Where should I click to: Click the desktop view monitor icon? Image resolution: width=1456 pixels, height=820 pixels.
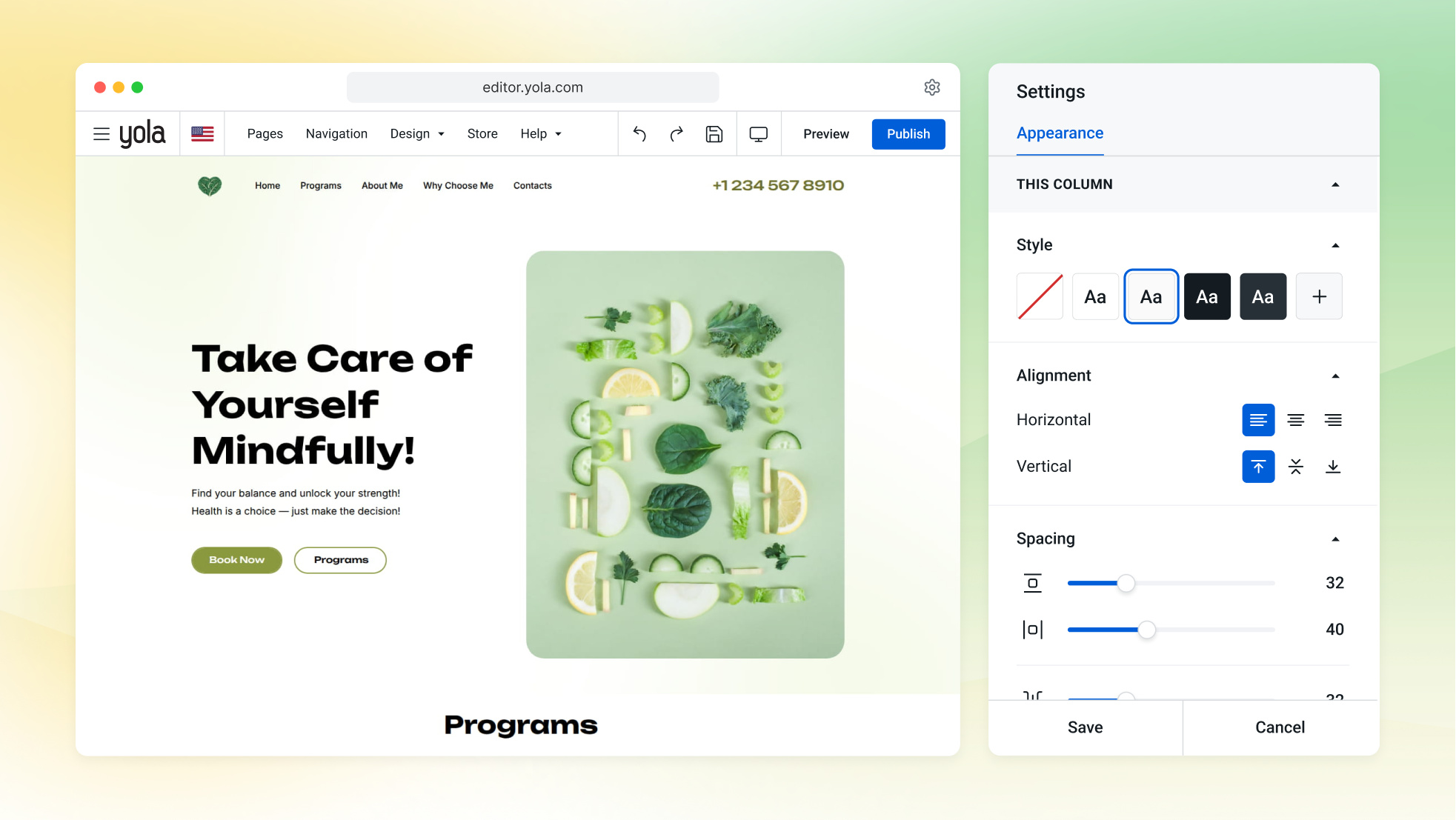pyautogui.click(x=759, y=134)
